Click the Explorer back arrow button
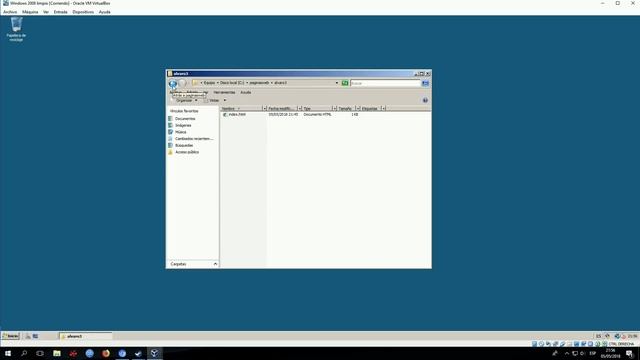The height and width of the screenshot is (360, 640). pyautogui.click(x=173, y=83)
